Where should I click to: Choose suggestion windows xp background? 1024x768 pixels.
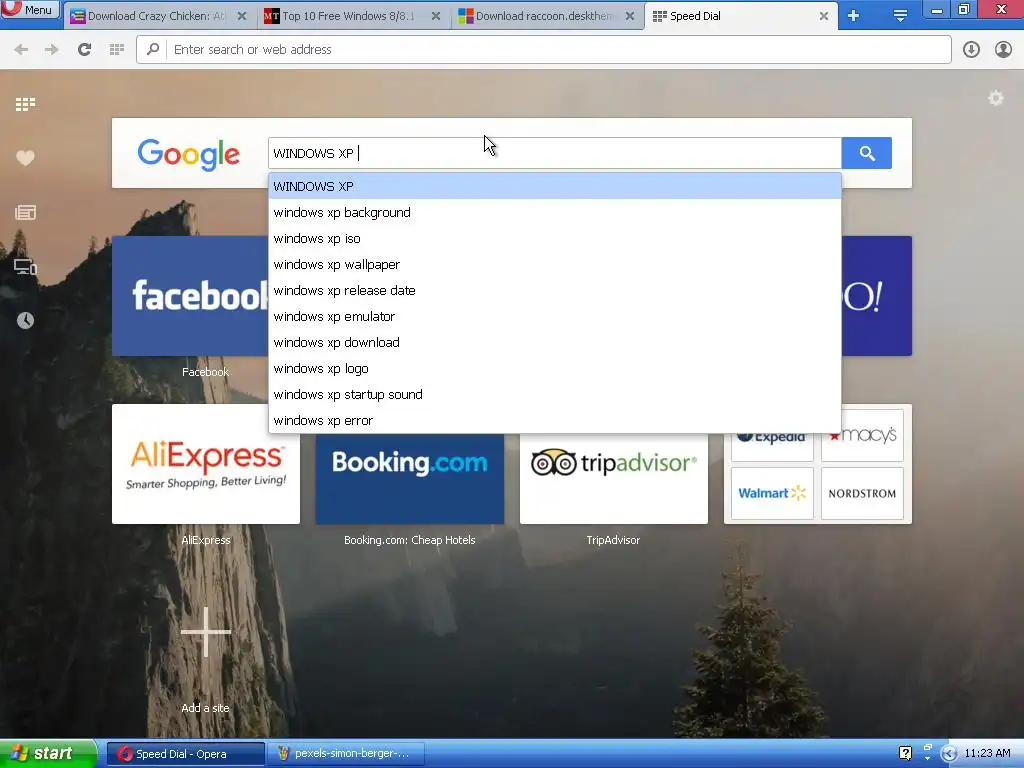554,212
